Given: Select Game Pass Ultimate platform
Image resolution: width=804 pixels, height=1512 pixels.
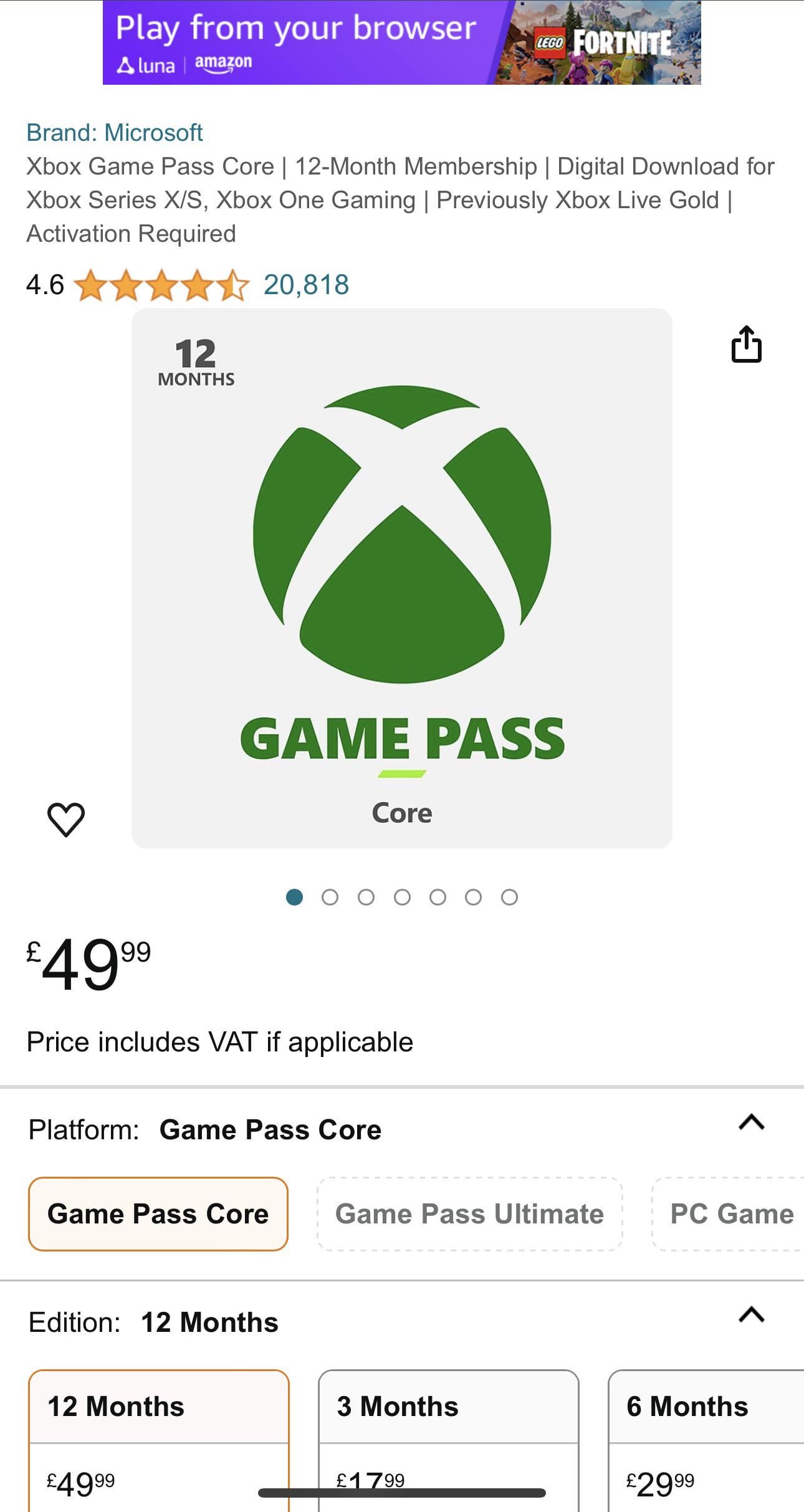Looking at the screenshot, I should [x=469, y=1213].
